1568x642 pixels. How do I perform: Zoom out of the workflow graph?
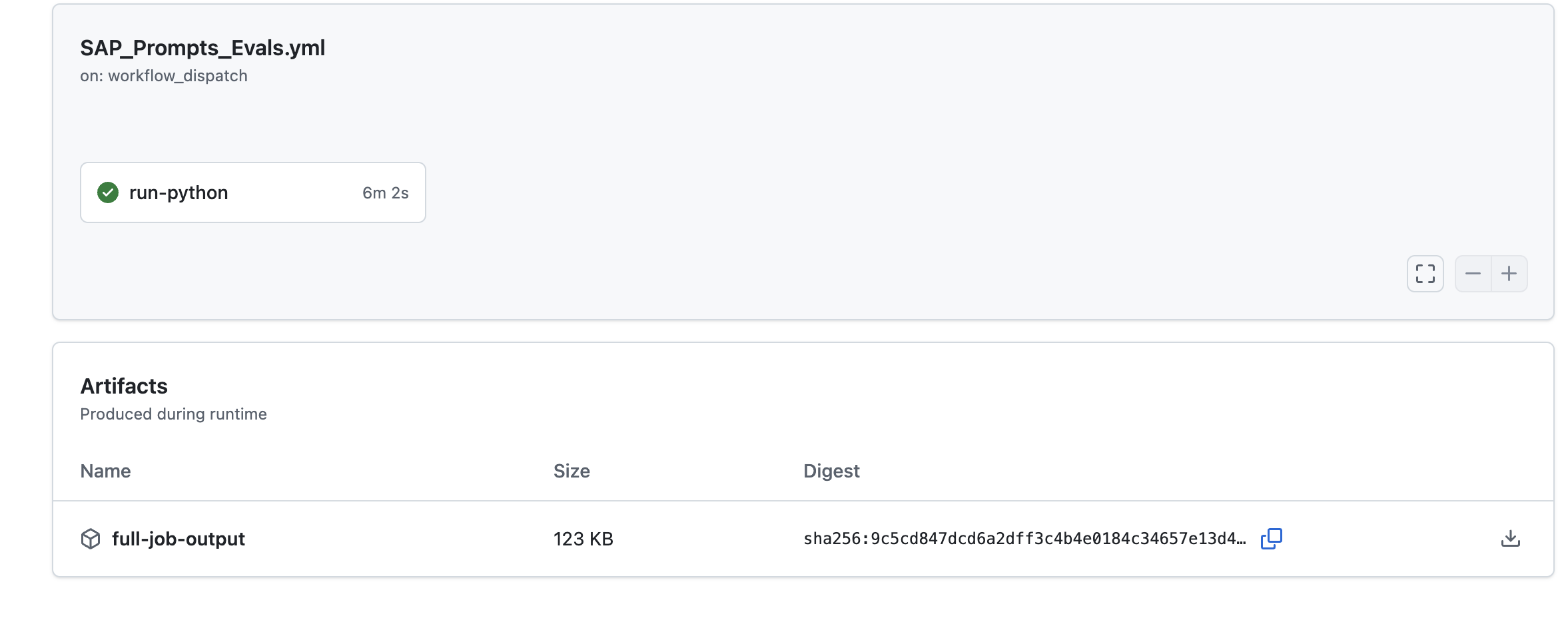[1473, 274]
